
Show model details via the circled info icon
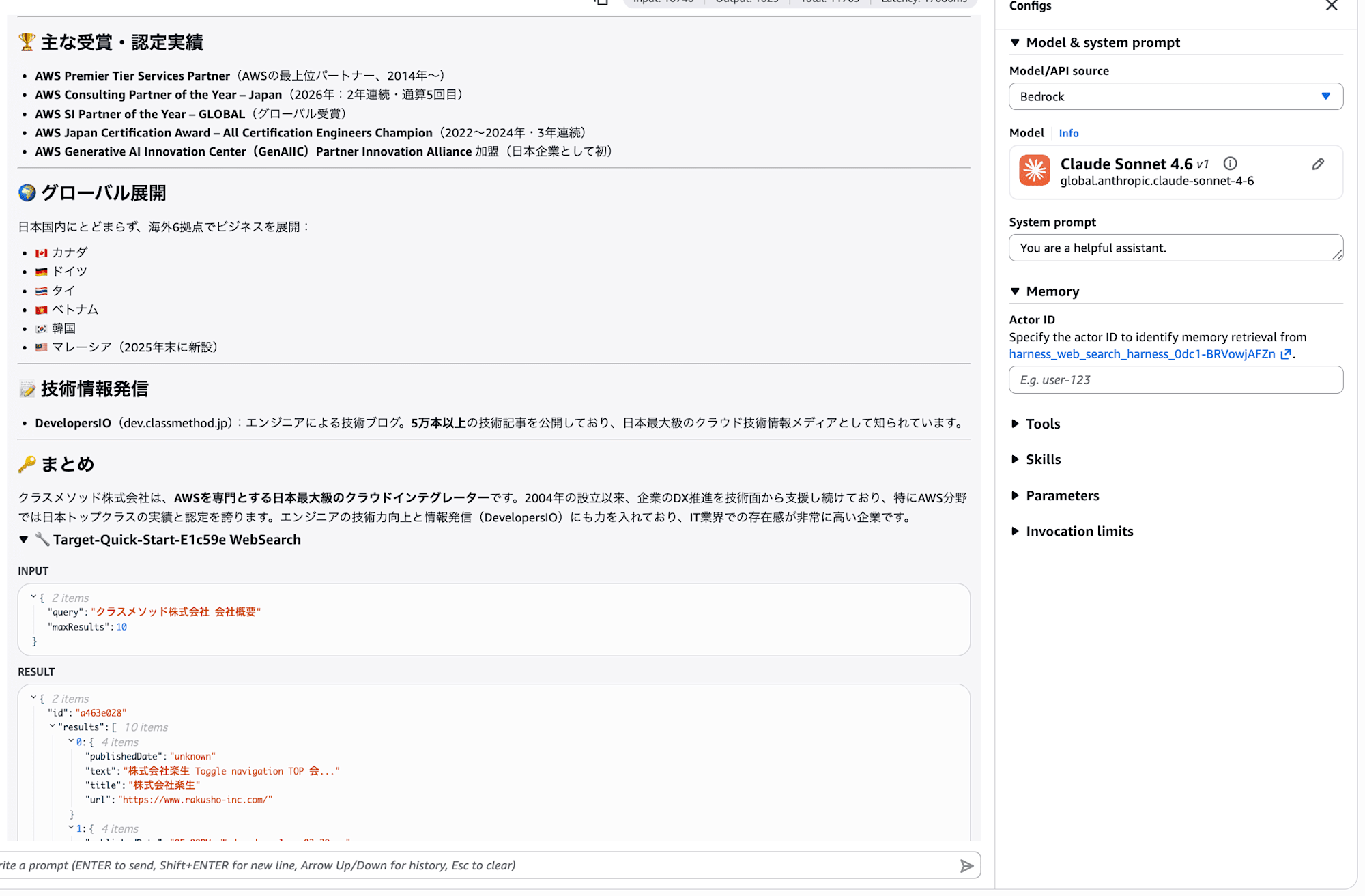pos(1230,163)
